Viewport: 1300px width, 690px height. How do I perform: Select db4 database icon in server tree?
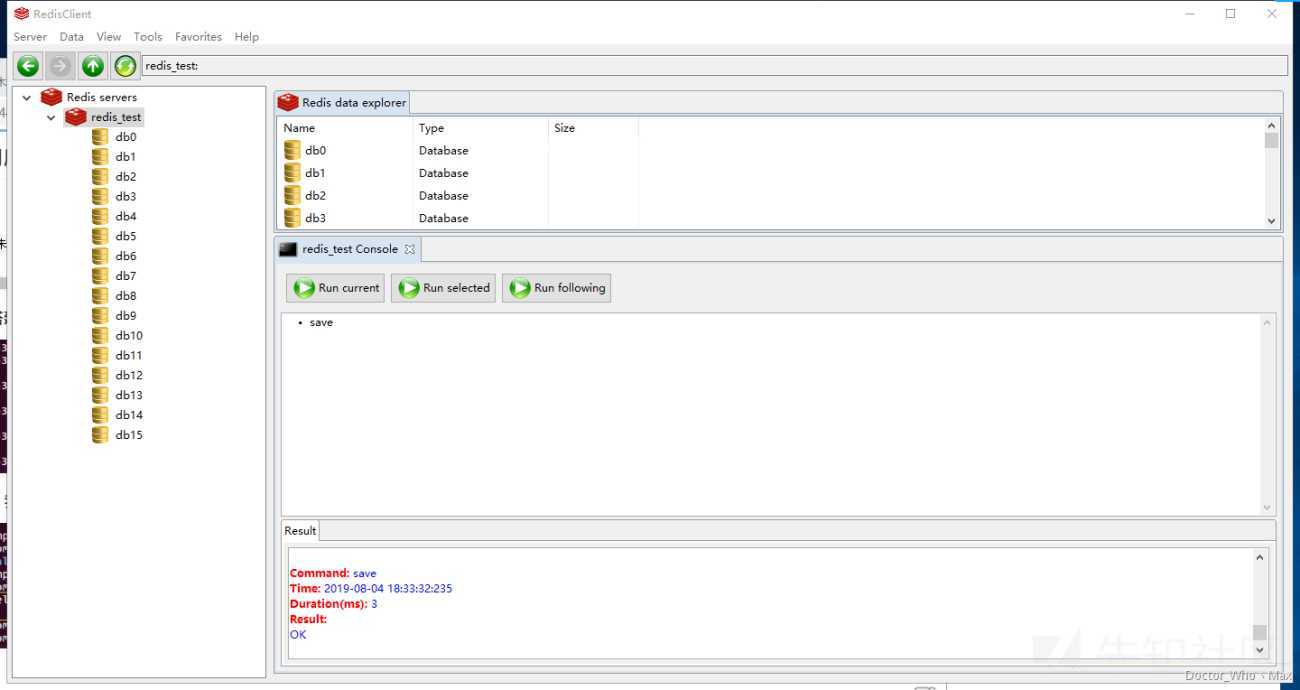tap(100, 217)
